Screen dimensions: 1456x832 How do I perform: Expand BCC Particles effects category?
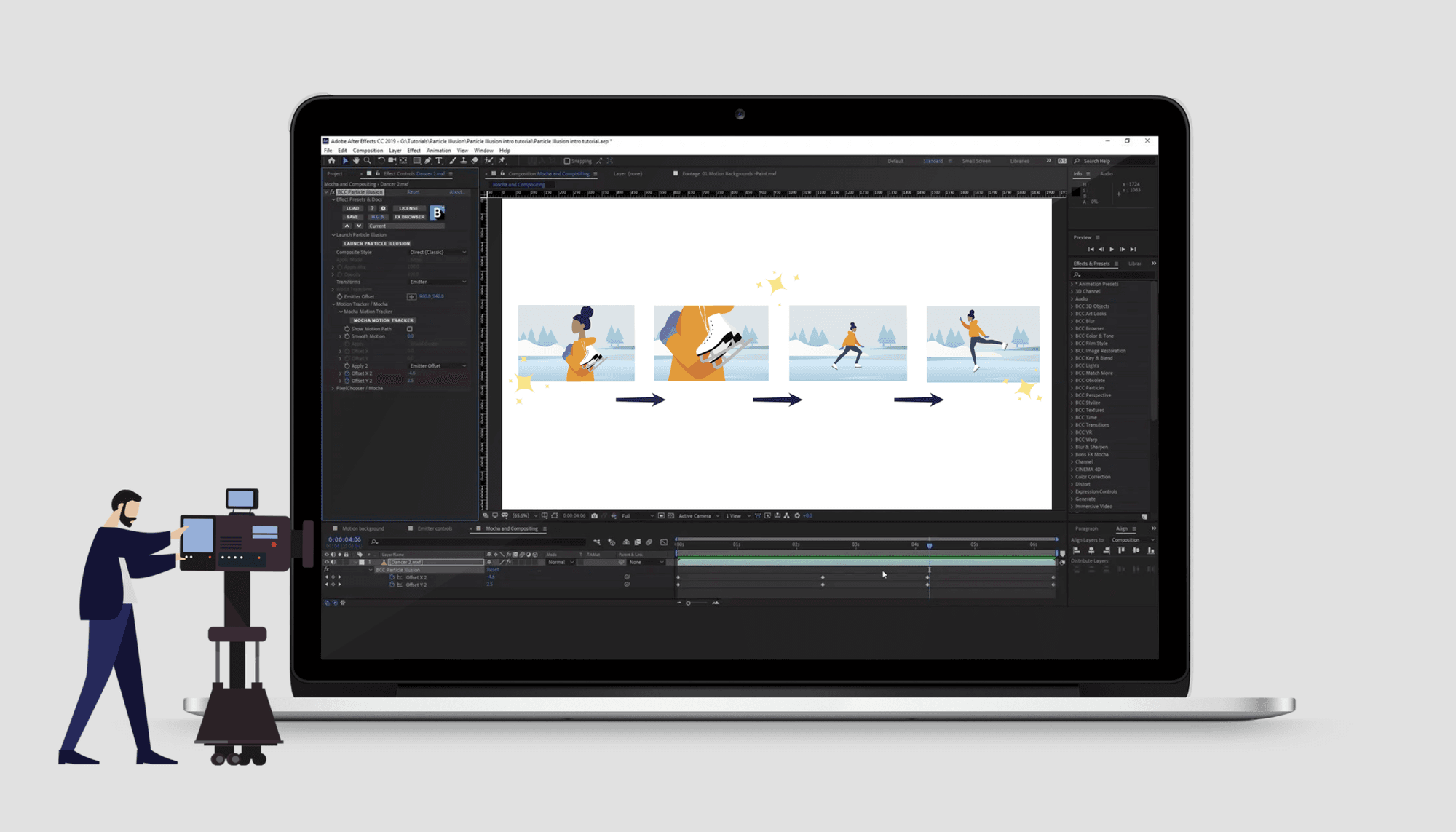tap(1072, 388)
